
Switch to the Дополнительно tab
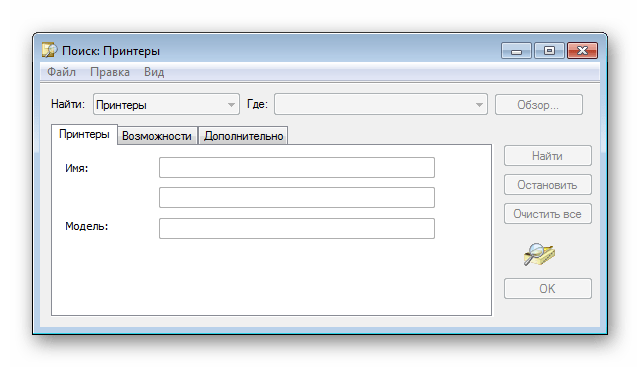[x=243, y=136]
